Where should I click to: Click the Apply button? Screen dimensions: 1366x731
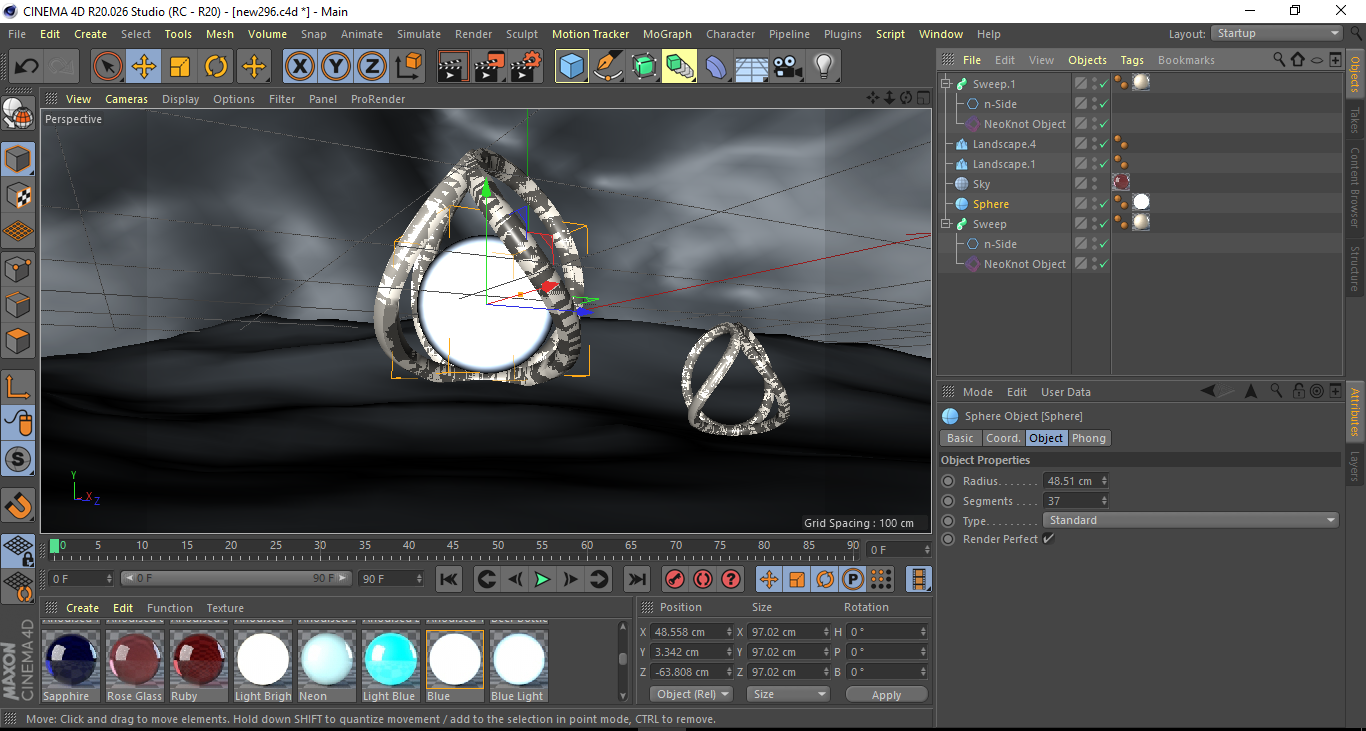pyautogui.click(x=886, y=694)
